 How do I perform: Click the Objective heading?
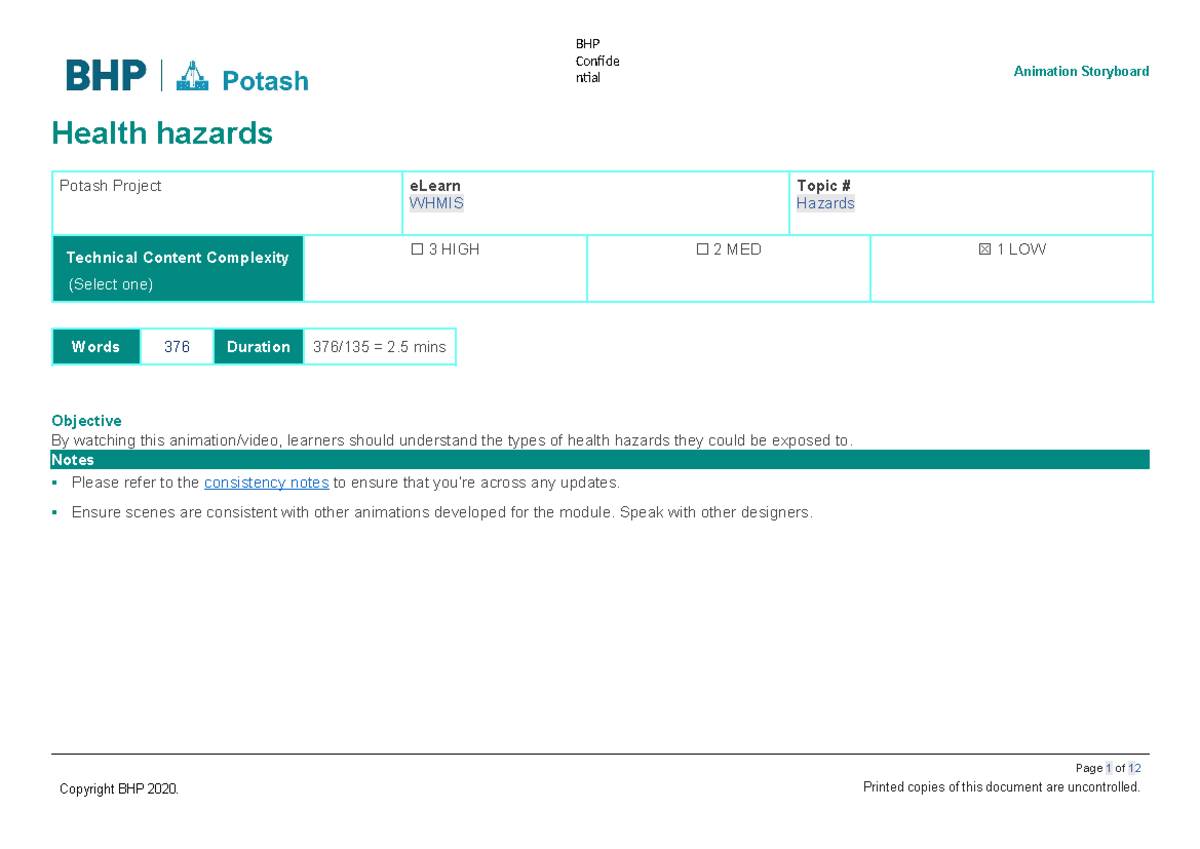pyautogui.click(x=86, y=421)
